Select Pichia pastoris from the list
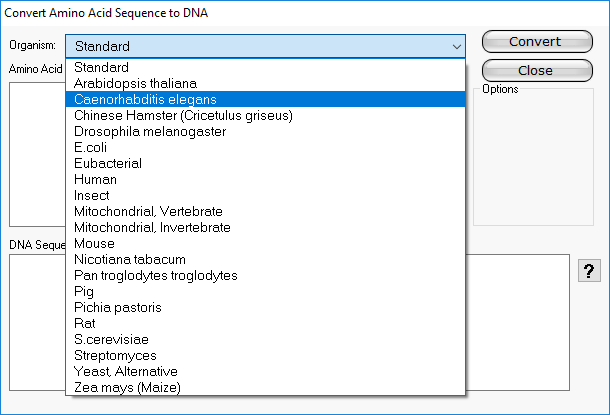 (x=117, y=307)
